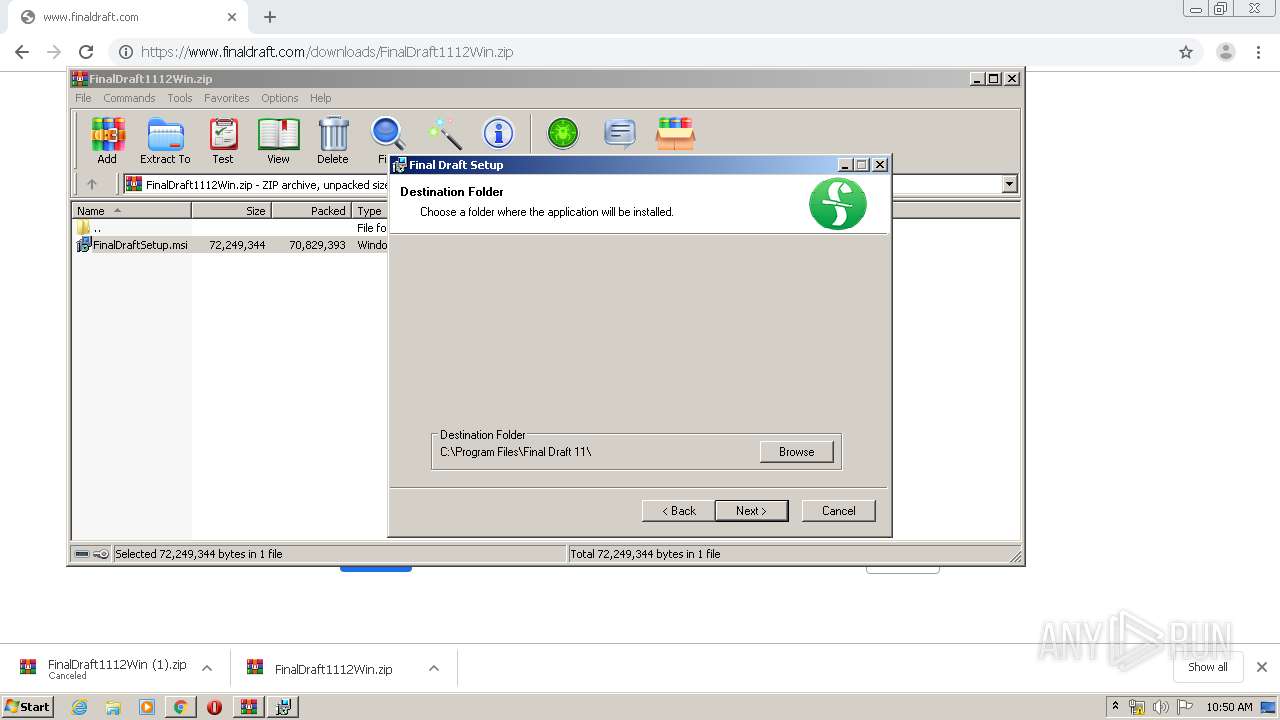The image size is (1280, 720).
Task: Close the www.finaldraft.com tab
Action: pyautogui.click(x=232, y=17)
